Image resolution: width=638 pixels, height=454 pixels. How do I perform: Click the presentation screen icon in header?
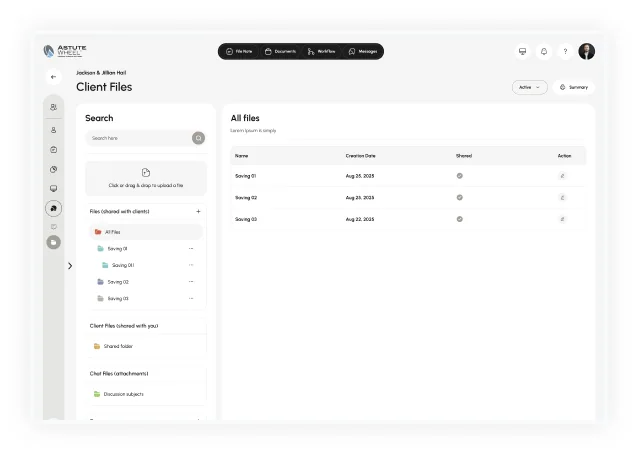coord(522,51)
